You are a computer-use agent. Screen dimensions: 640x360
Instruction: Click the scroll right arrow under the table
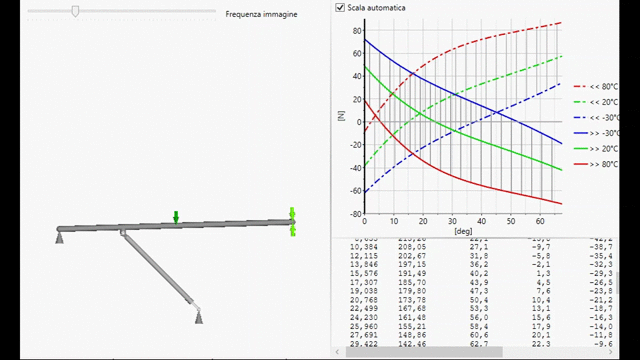(611, 352)
